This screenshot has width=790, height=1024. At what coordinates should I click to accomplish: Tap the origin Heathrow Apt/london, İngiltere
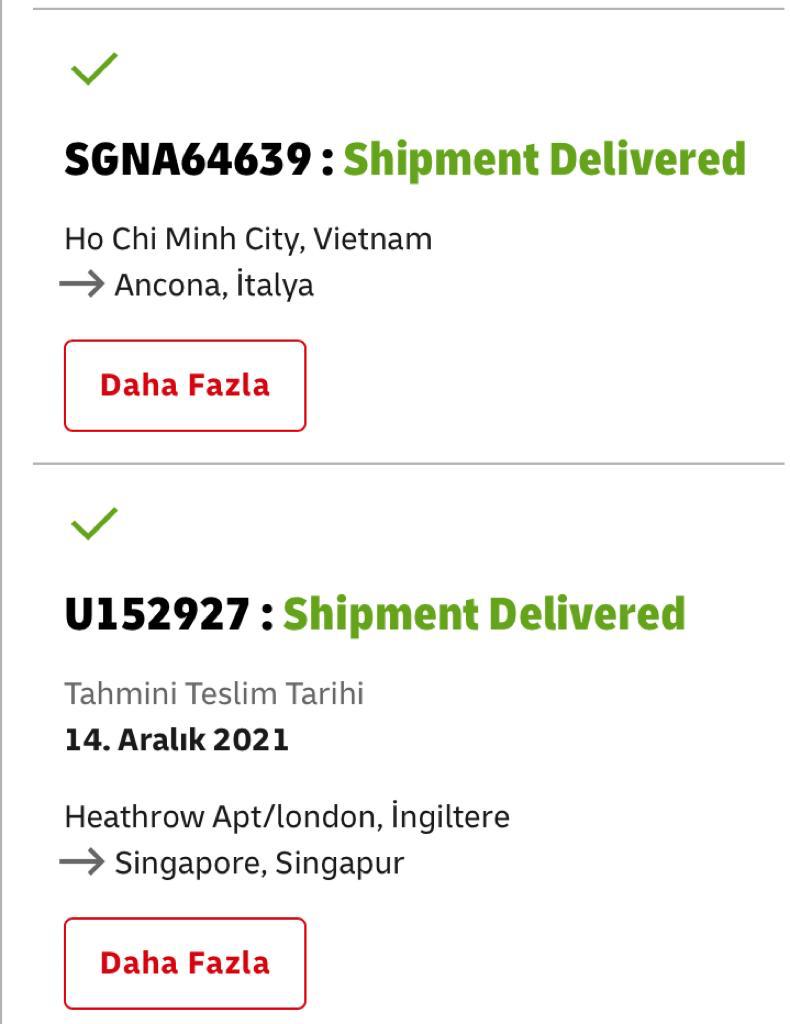(287, 817)
